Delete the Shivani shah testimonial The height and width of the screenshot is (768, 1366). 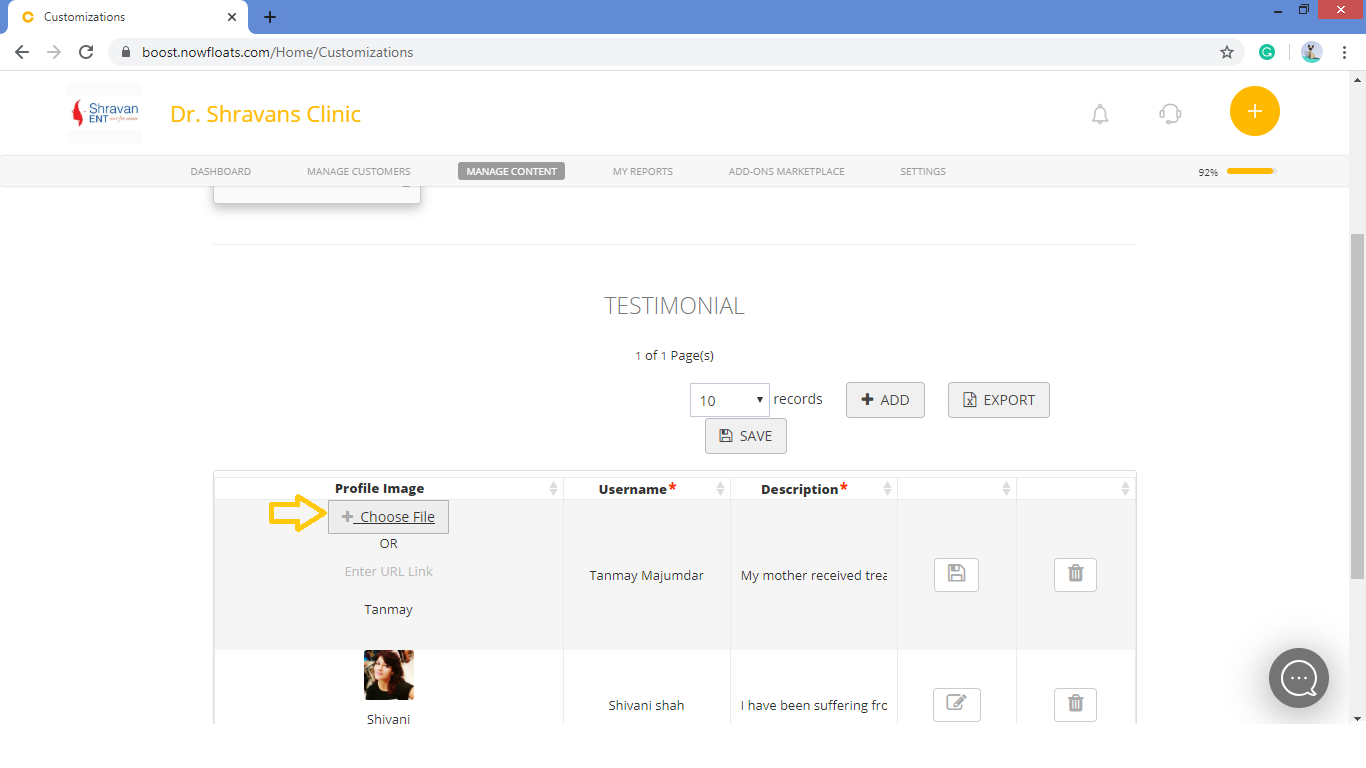(1075, 704)
